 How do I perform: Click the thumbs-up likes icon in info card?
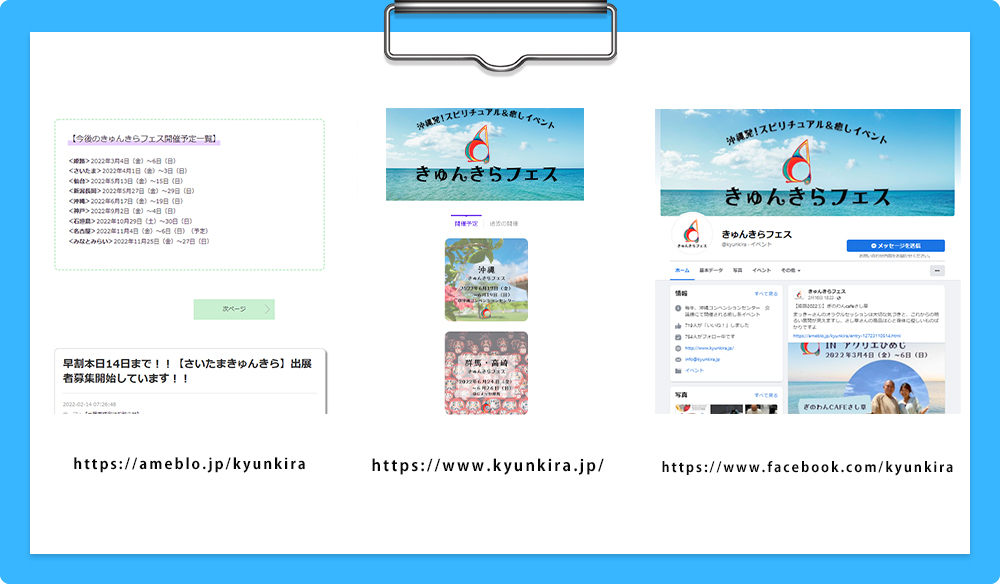(x=678, y=326)
